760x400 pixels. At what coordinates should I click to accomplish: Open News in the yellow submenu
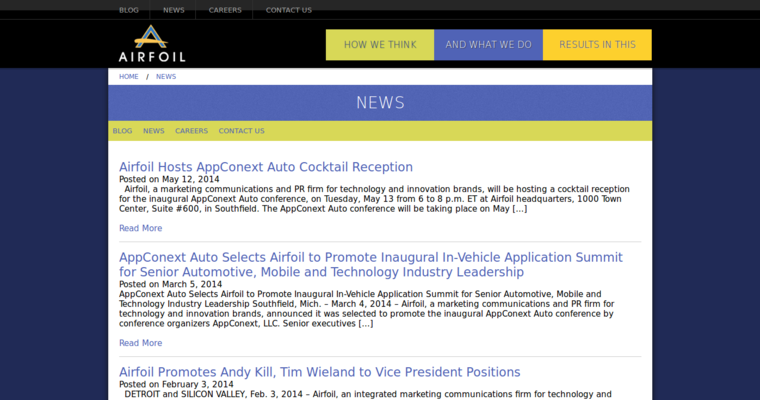tap(154, 131)
